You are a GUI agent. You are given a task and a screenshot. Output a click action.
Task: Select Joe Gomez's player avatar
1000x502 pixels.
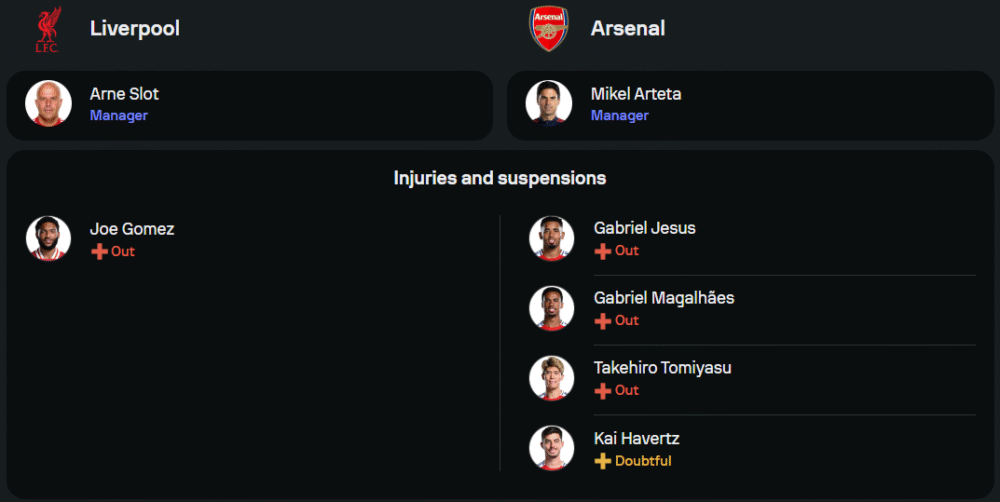[48, 239]
